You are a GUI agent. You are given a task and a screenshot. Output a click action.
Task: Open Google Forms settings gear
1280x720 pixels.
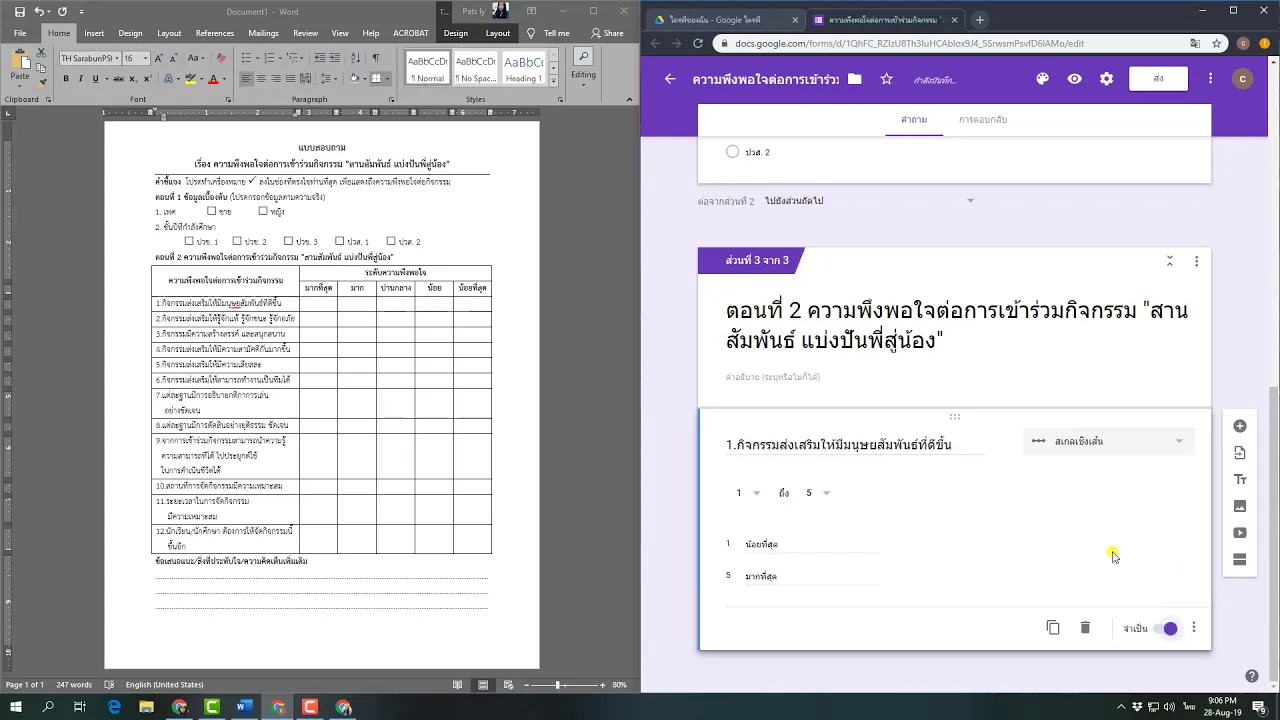click(1106, 79)
